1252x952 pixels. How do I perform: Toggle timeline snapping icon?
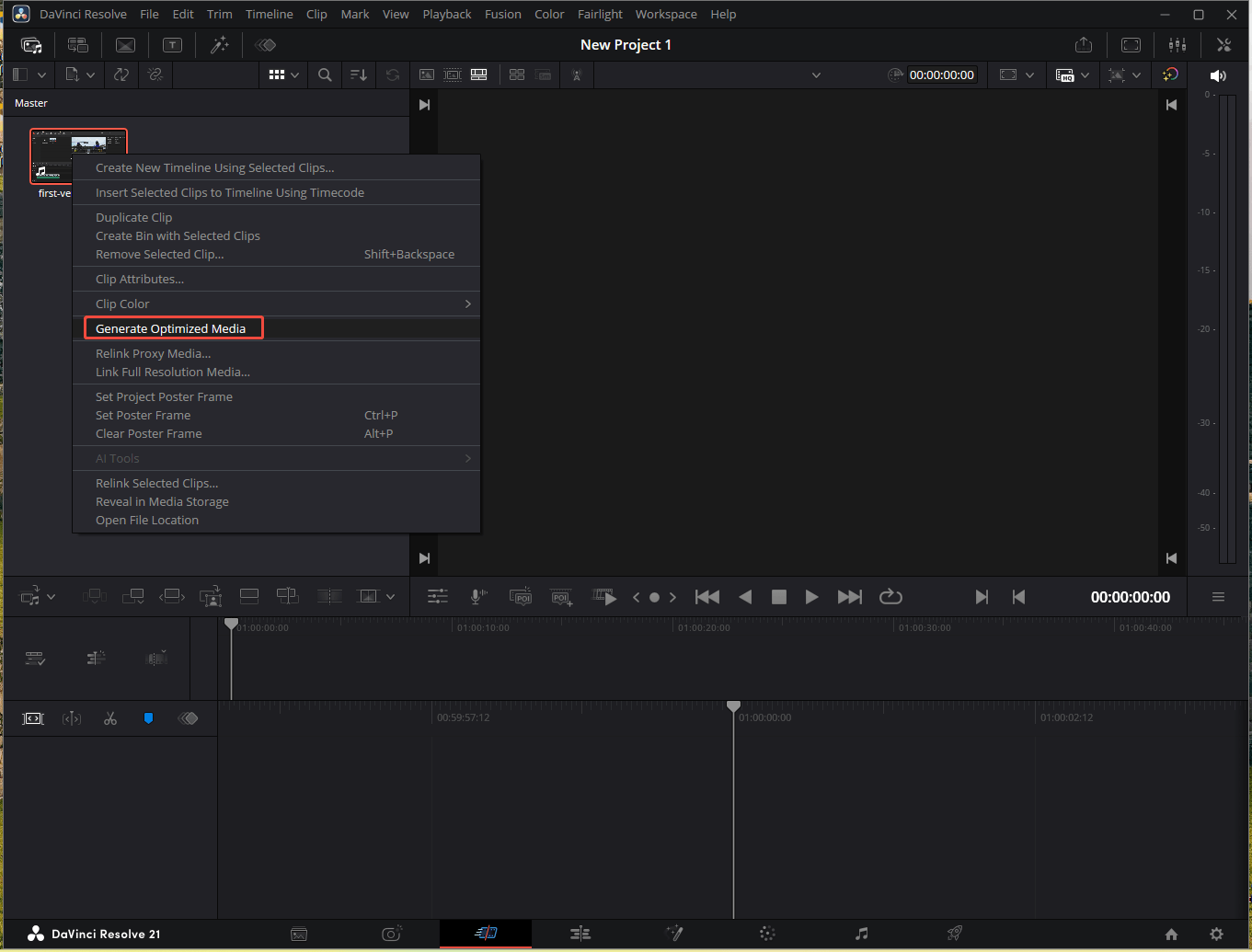coord(33,718)
